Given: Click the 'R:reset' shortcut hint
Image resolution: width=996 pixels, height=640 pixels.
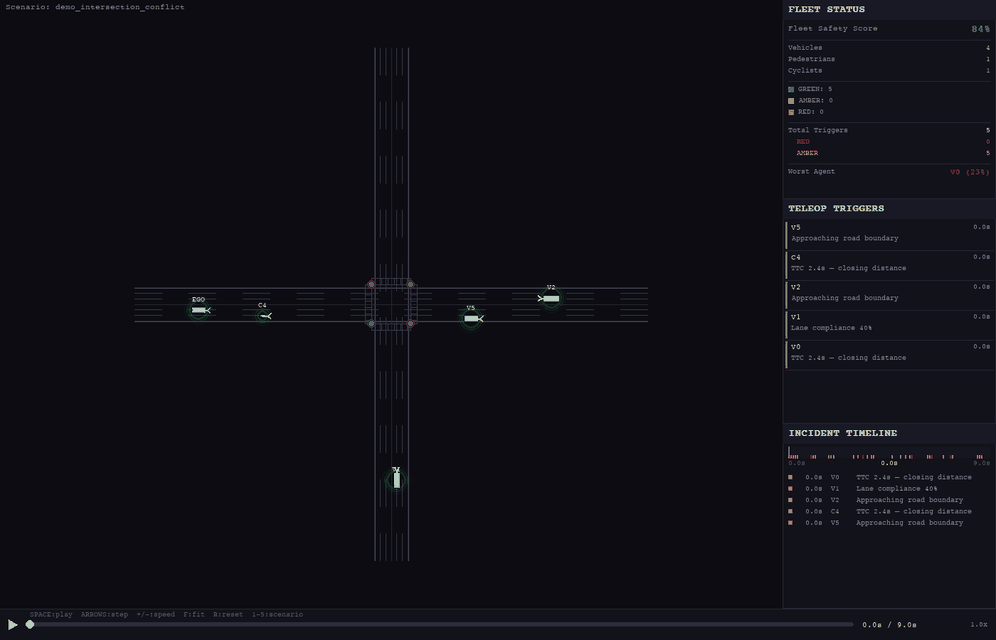Looking at the screenshot, I should coord(228,615).
